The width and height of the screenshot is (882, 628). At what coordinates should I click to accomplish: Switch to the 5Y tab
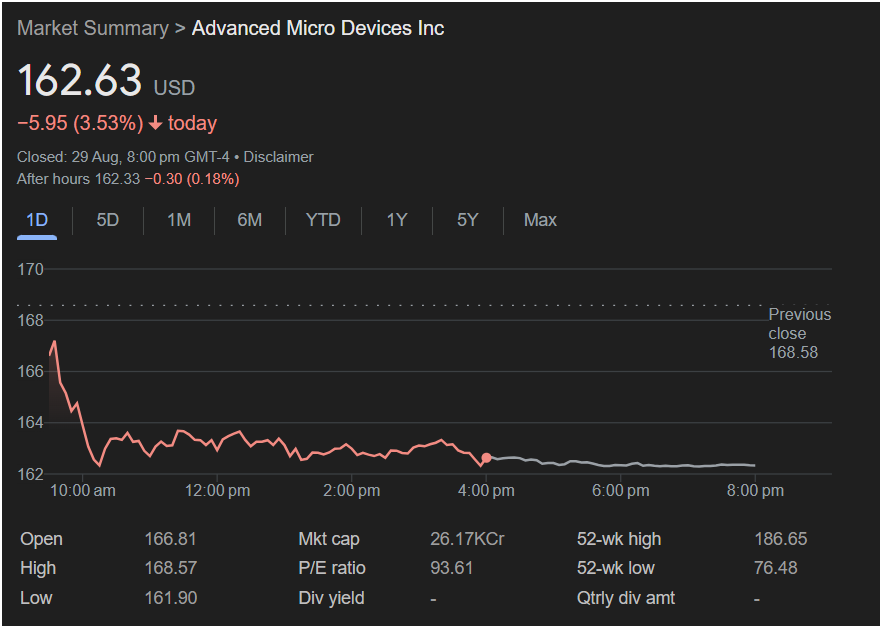point(468,220)
